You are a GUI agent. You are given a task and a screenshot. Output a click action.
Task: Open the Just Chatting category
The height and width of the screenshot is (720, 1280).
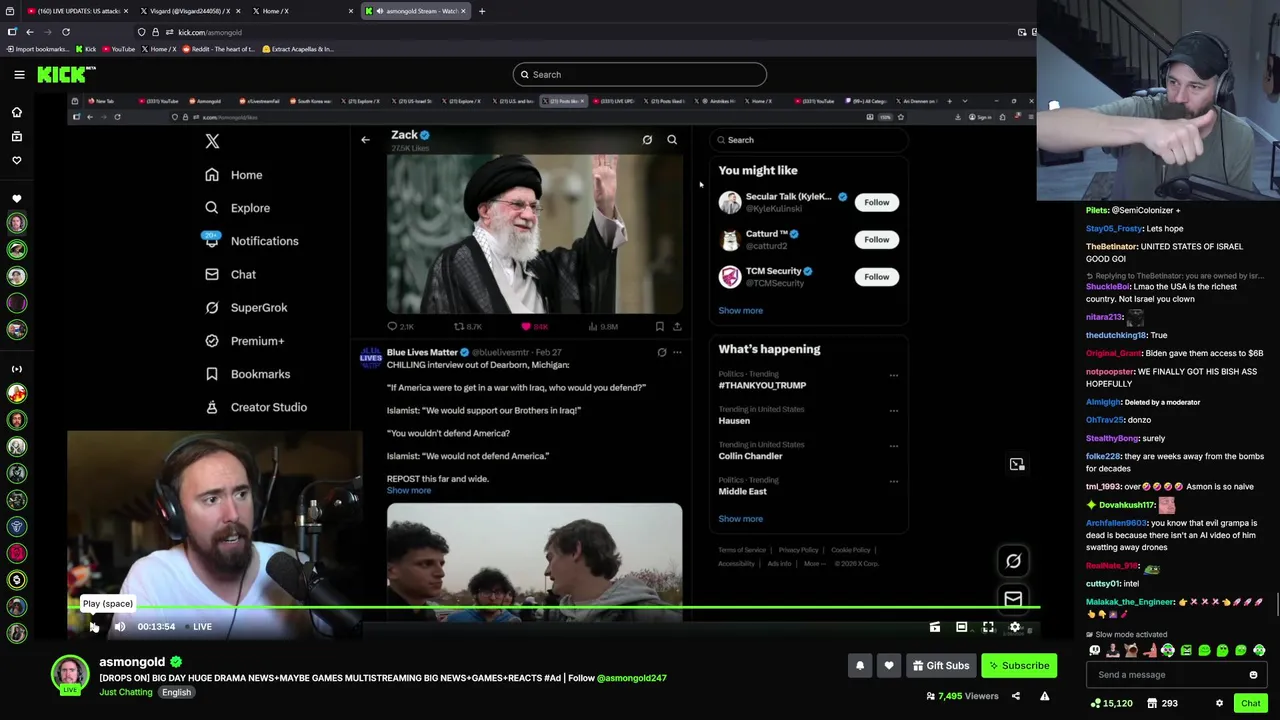pyautogui.click(x=126, y=692)
